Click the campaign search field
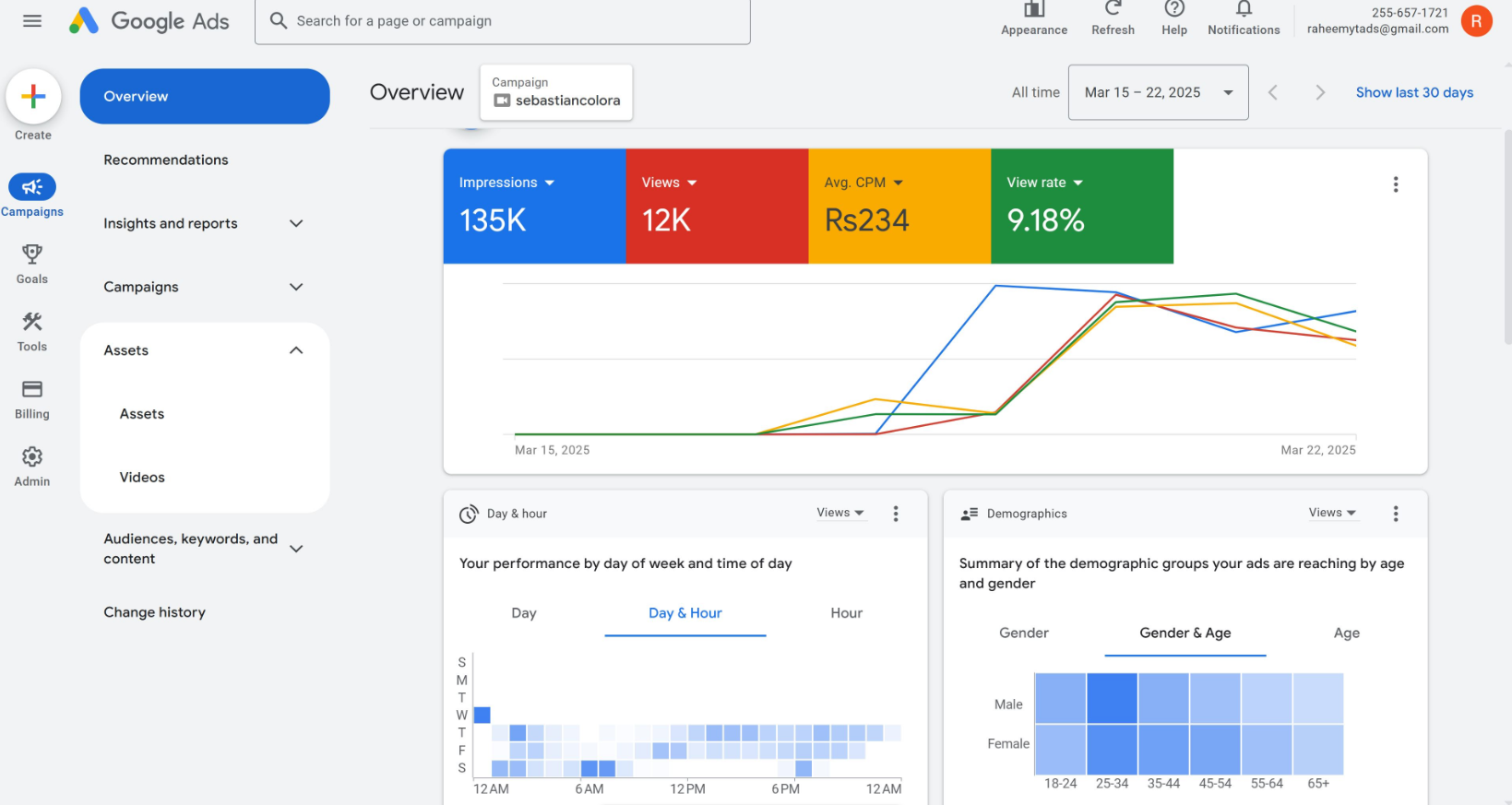The image size is (1512, 805). pos(503,21)
